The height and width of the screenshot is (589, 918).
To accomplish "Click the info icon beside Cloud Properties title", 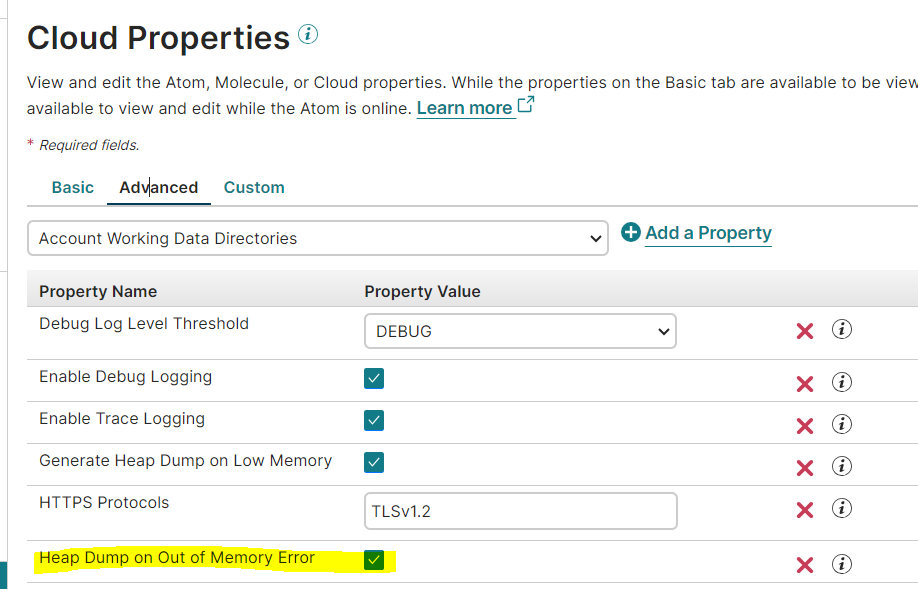I will 308,35.
